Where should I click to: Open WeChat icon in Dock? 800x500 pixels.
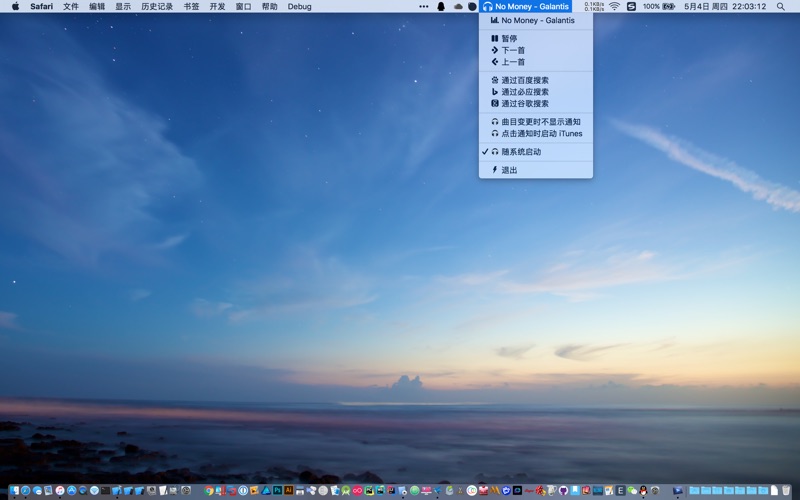(632, 490)
